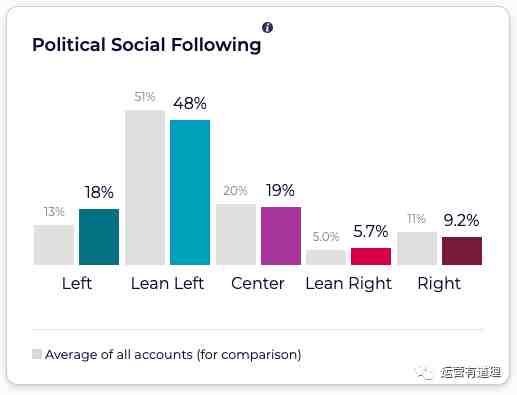This screenshot has height=395, width=517.
Task: Click the 48% value label
Action: 190,103
